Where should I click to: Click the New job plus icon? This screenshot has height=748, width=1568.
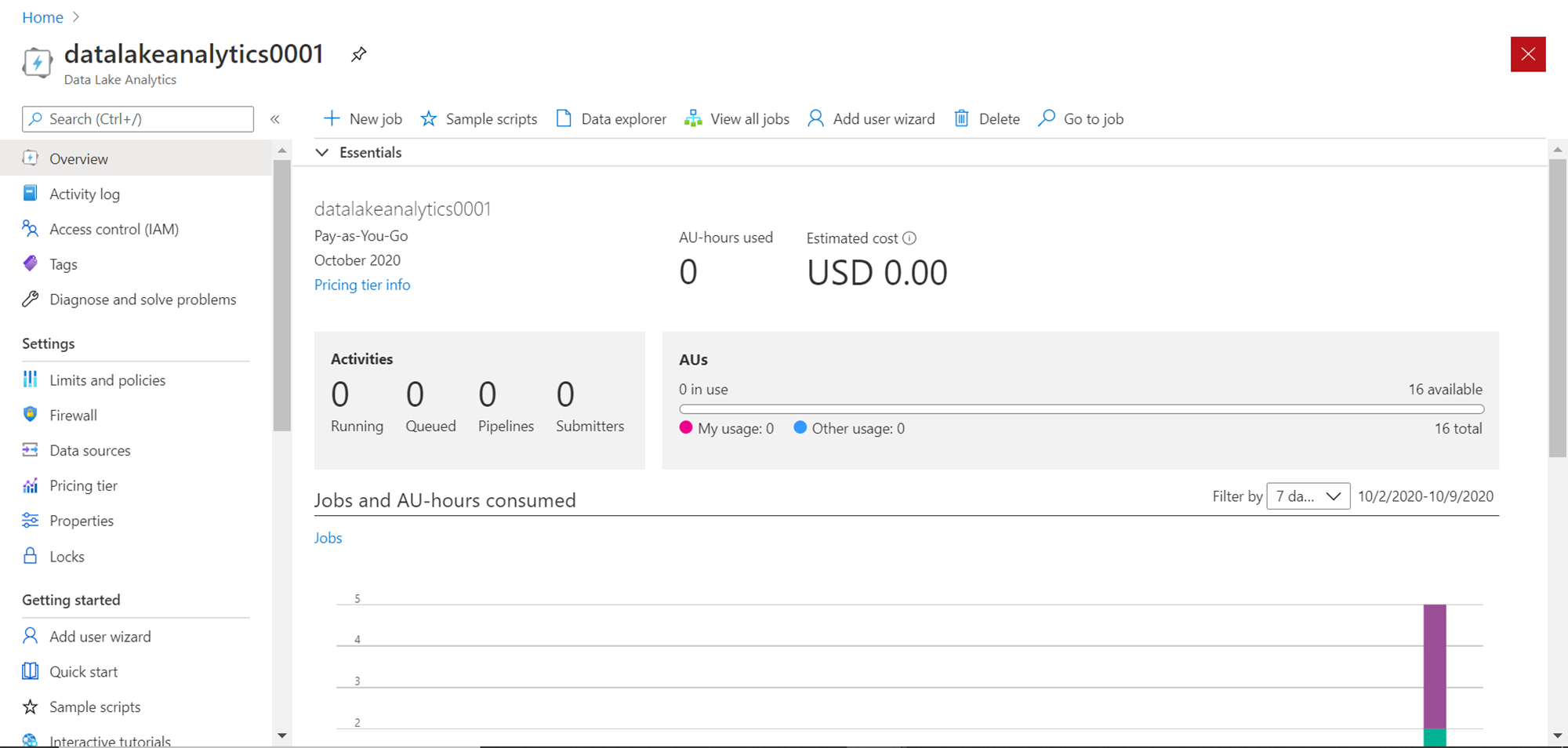pos(332,118)
